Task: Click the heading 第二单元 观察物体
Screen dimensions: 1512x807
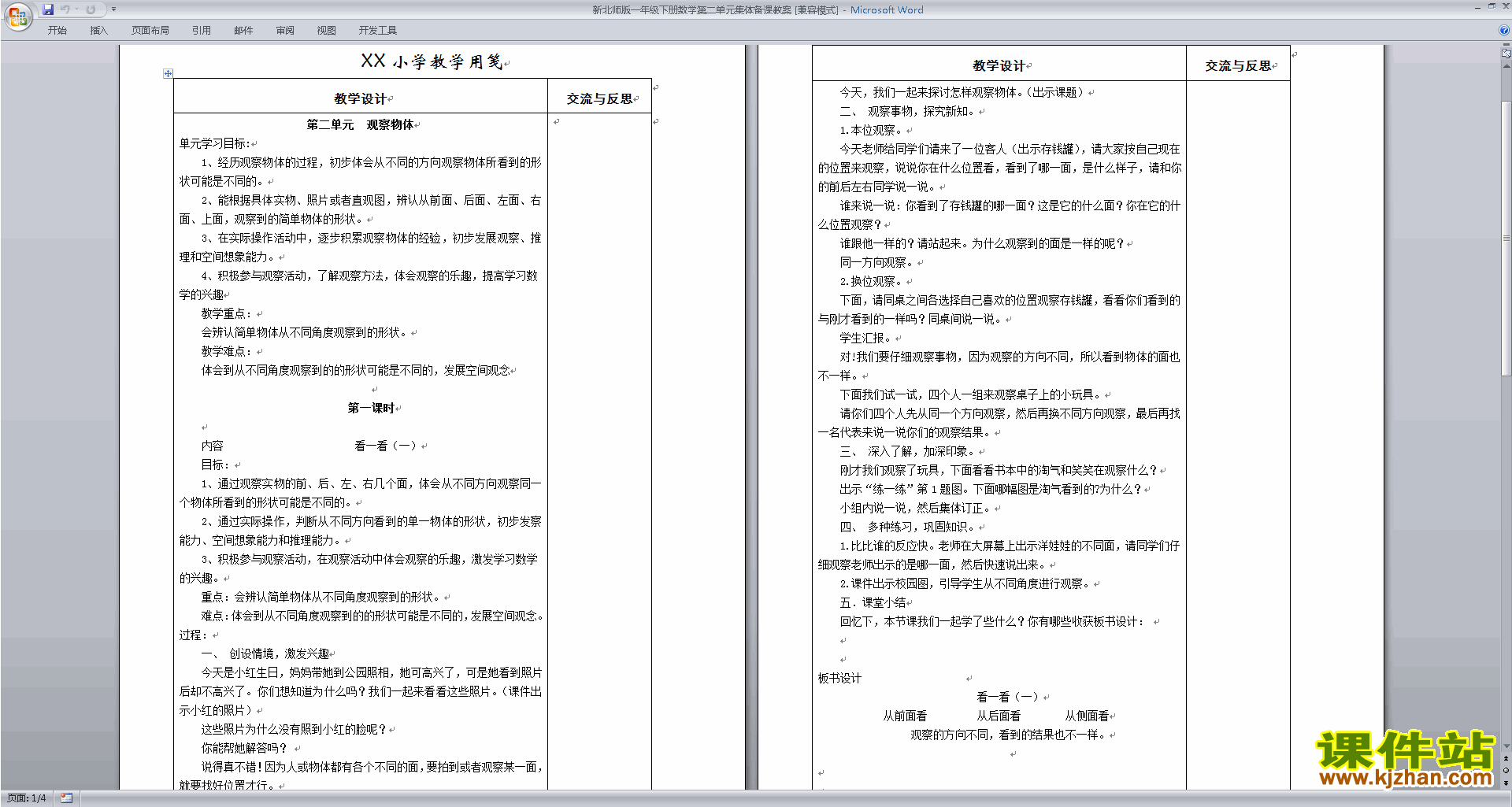Action: [x=360, y=124]
